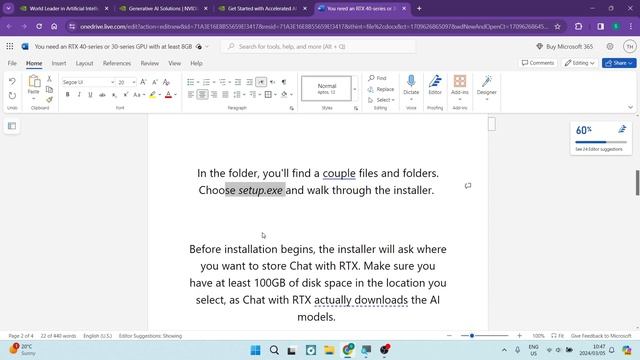Click Give Feedback to Microsoft
The width and height of the screenshot is (640, 360).
pos(601,336)
